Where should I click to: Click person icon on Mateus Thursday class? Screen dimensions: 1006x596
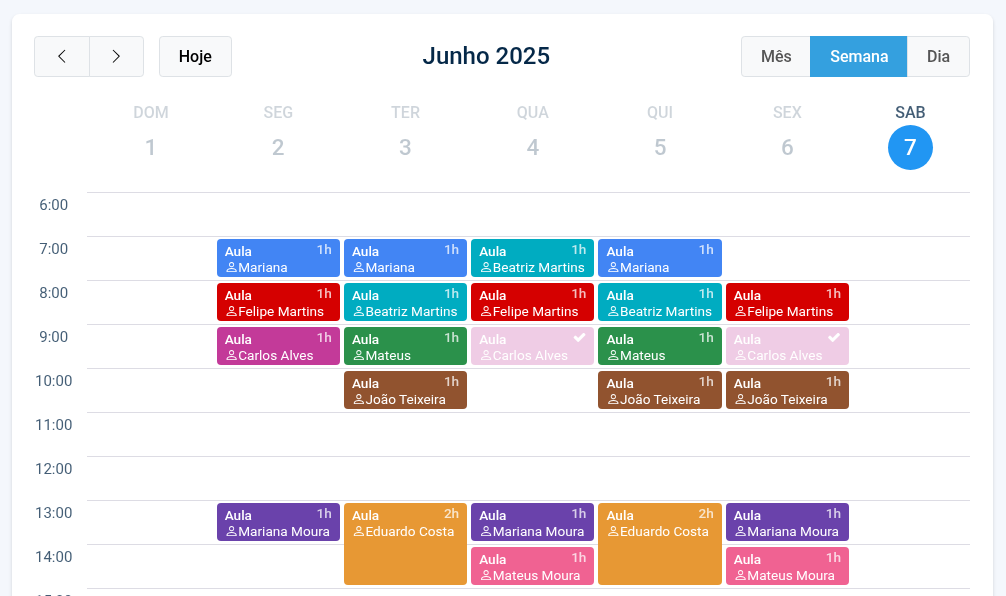click(613, 356)
